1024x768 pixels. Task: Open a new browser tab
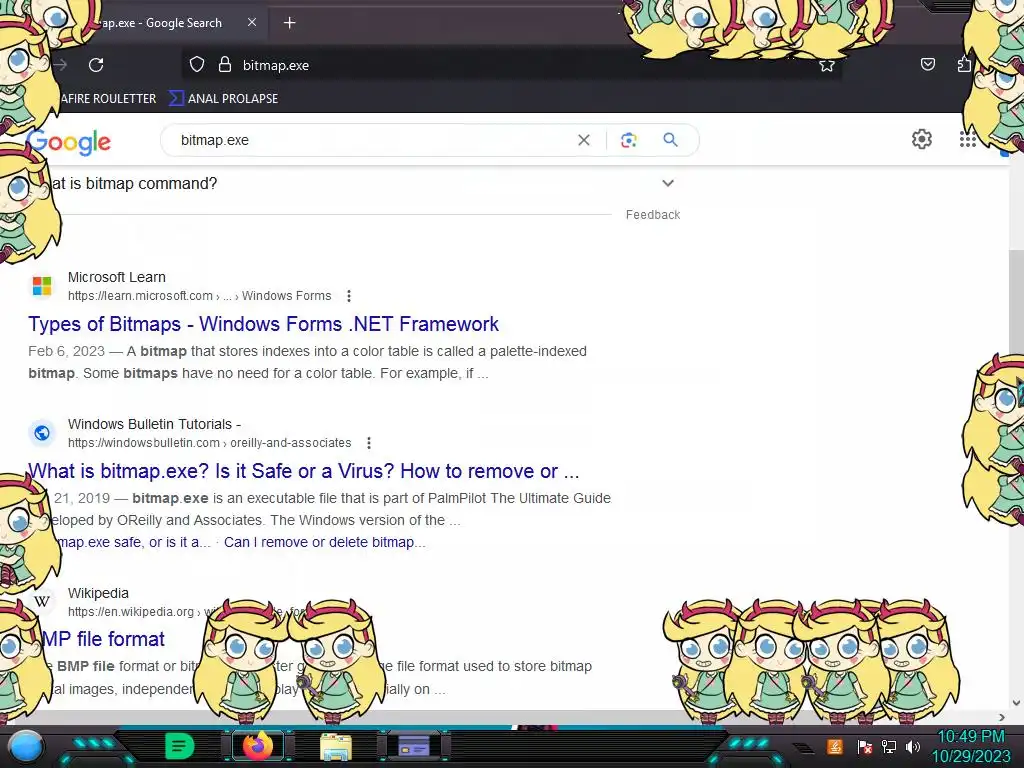(x=289, y=23)
